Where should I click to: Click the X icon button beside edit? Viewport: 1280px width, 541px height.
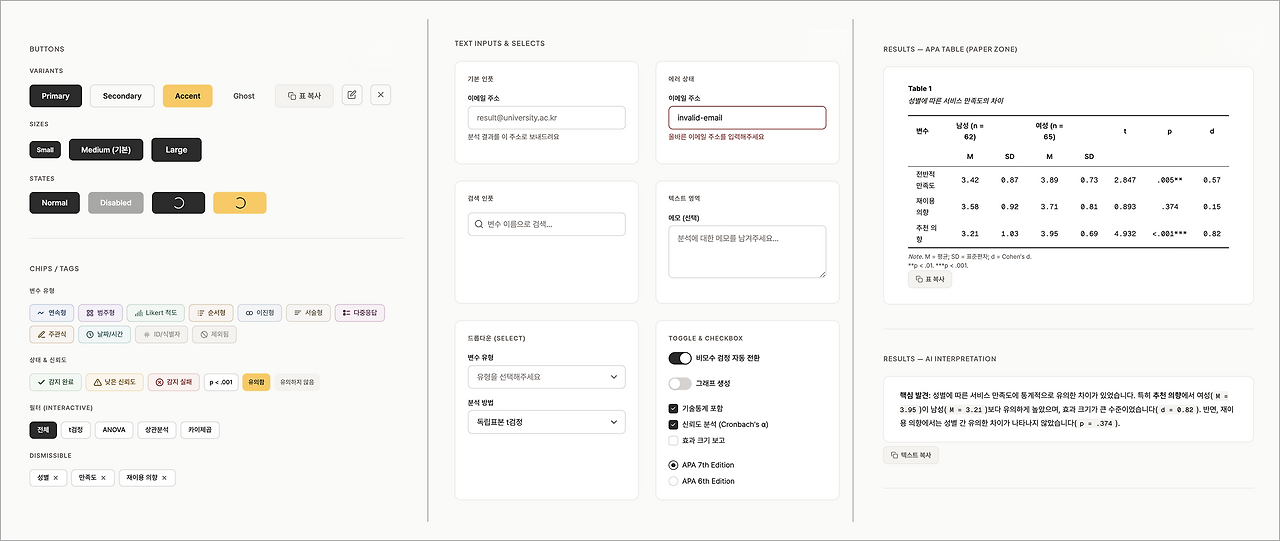380,95
